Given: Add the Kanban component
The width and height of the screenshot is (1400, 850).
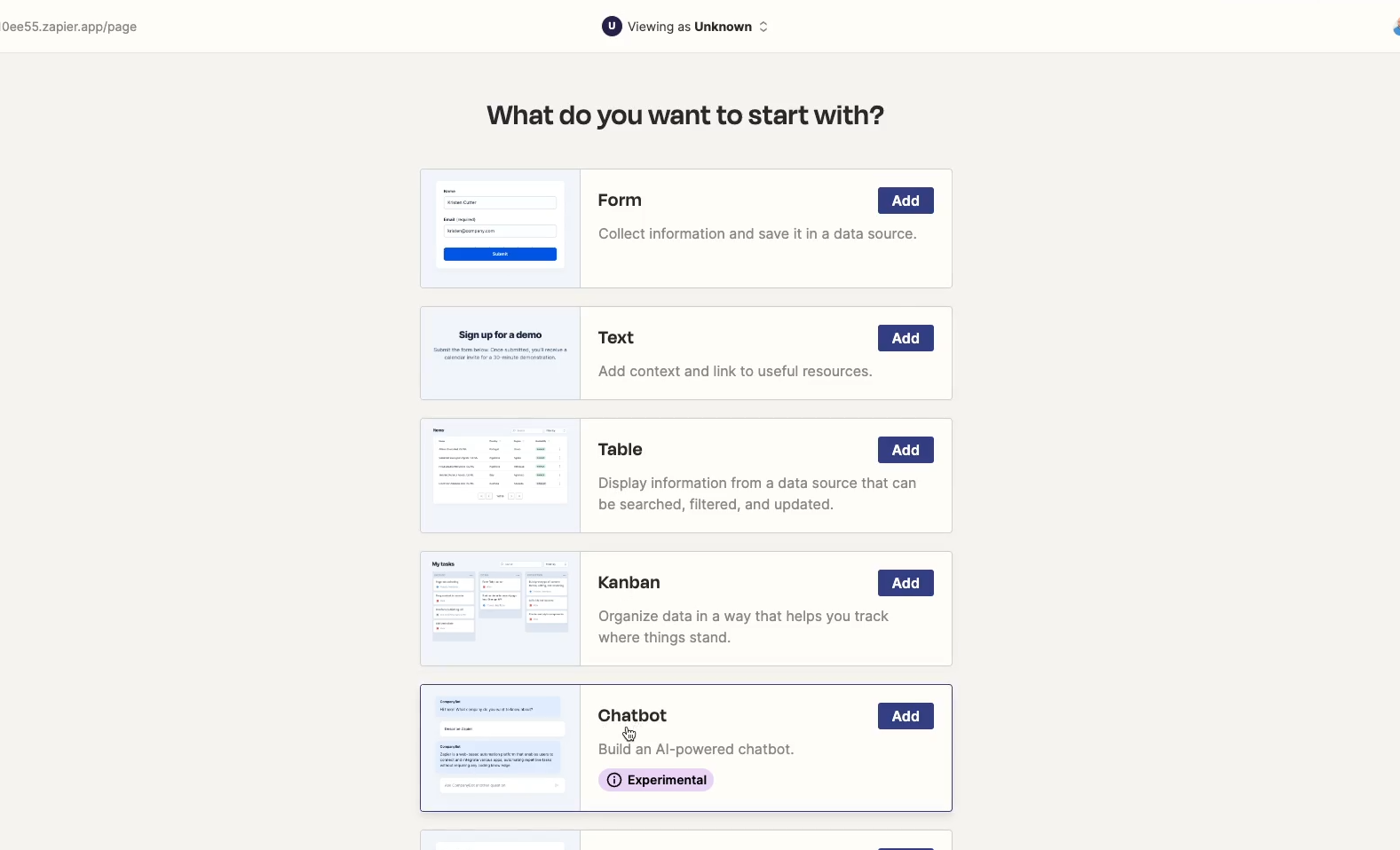Looking at the screenshot, I should tap(906, 583).
